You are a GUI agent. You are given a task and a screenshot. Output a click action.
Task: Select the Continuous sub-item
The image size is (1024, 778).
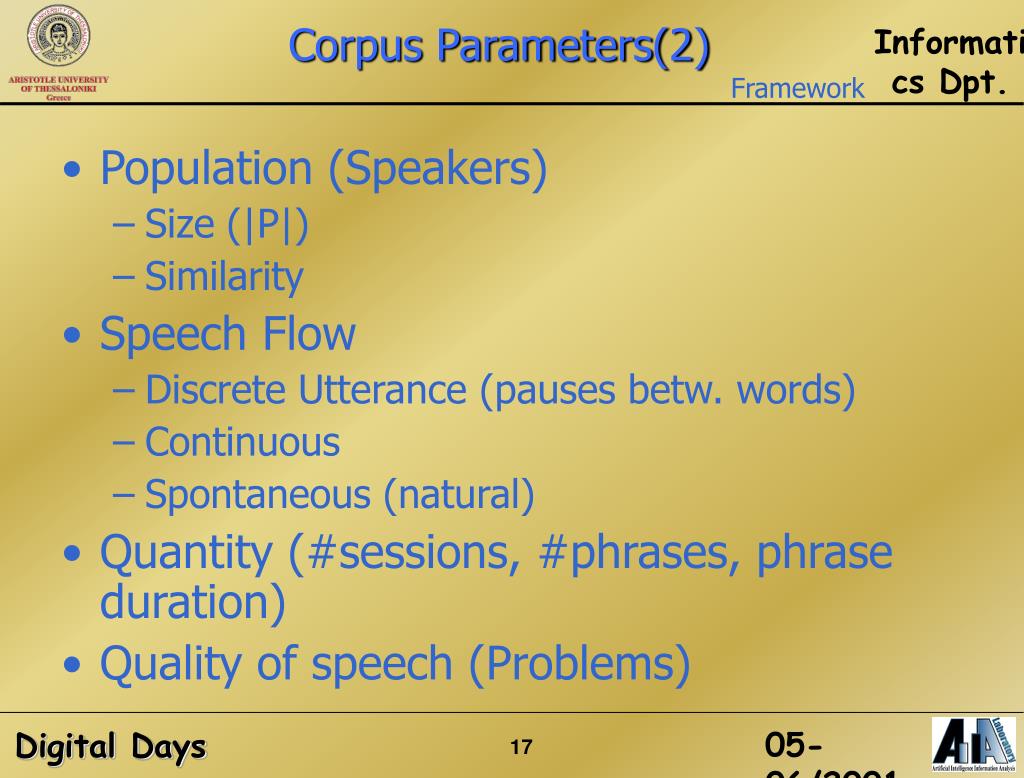click(242, 442)
